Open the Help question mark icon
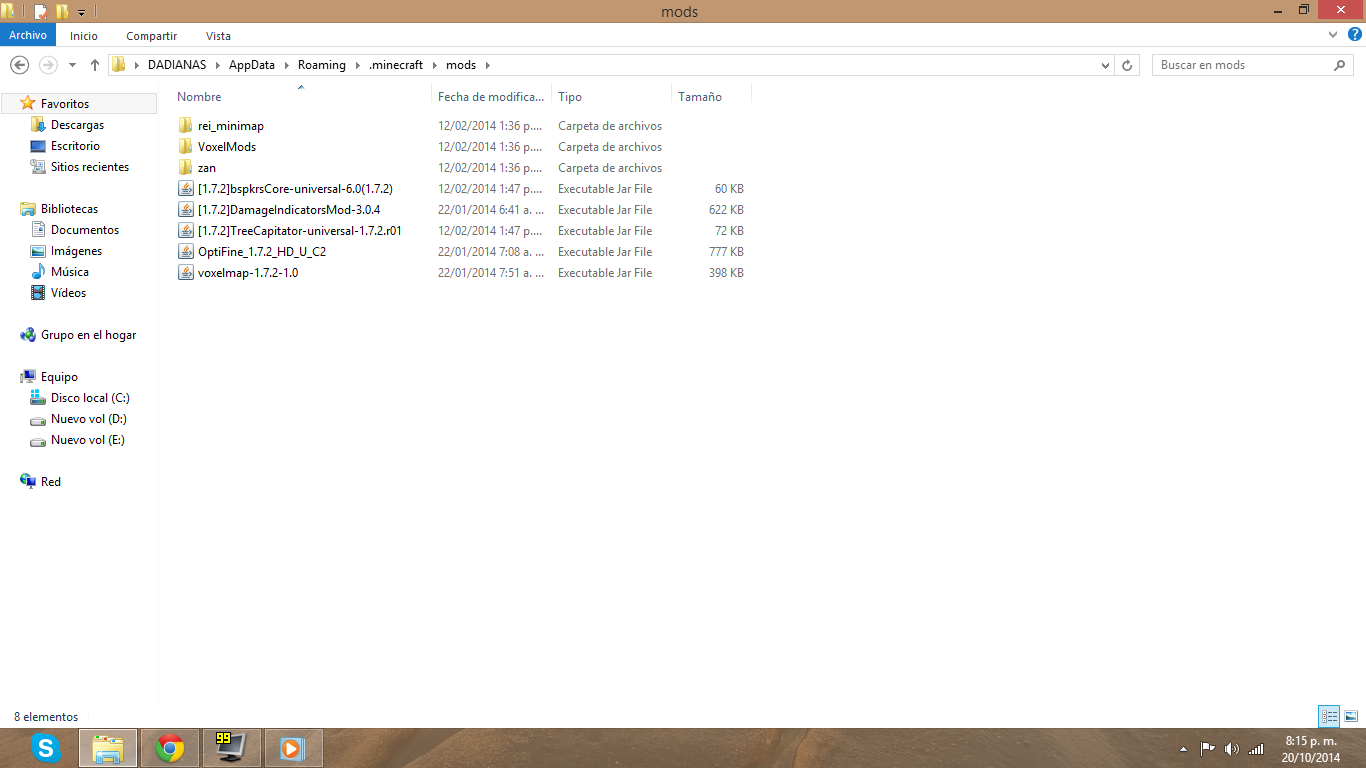The width and height of the screenshot is (1366, 768). point(1353,35)
